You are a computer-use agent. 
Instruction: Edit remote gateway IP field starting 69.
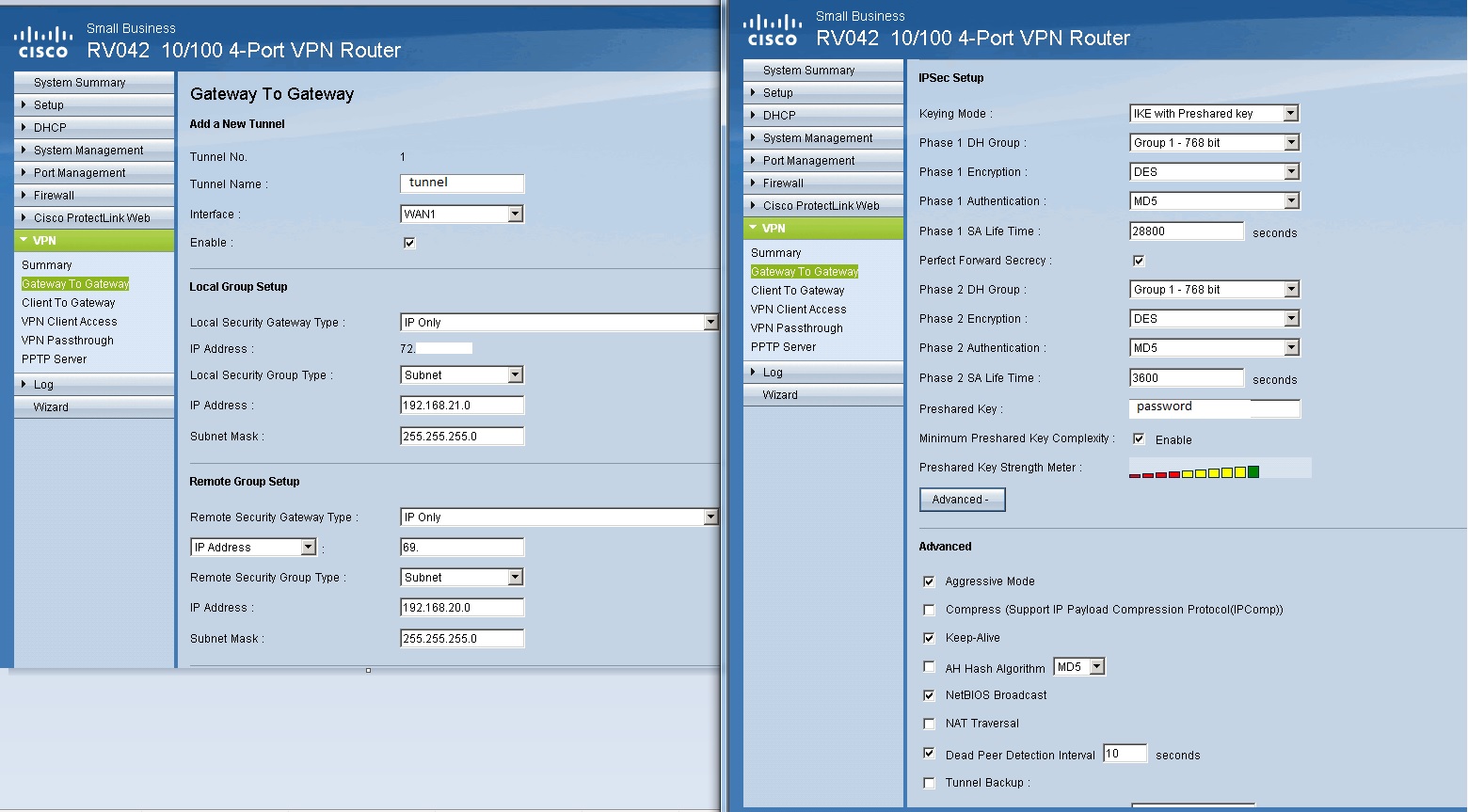462,548
